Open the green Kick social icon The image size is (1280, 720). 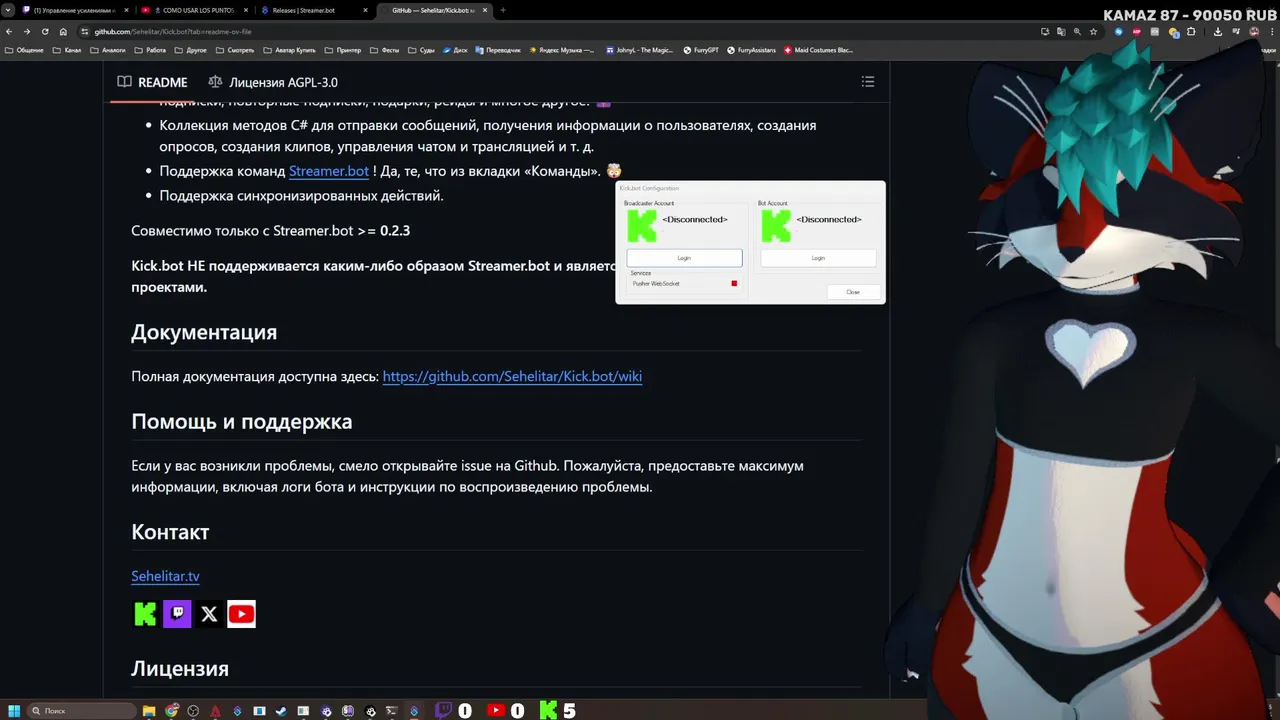pos(146,614)
